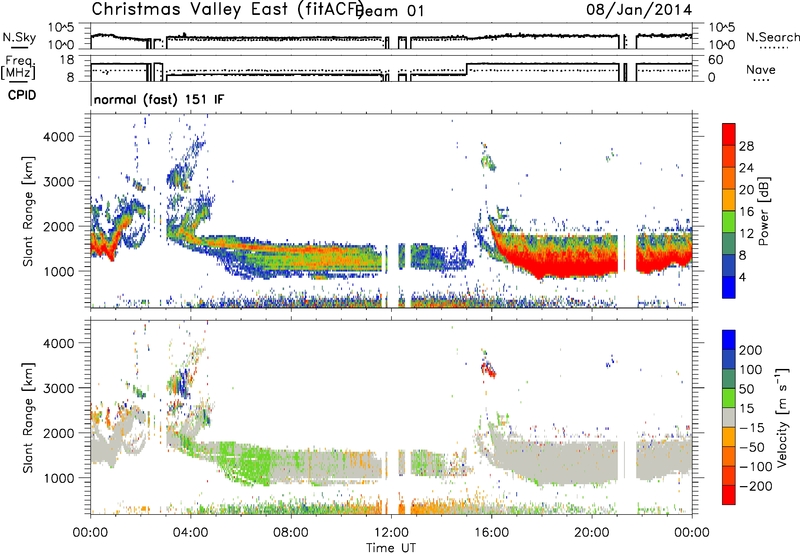Click the "4000" tick of power panel

[59, 136]
